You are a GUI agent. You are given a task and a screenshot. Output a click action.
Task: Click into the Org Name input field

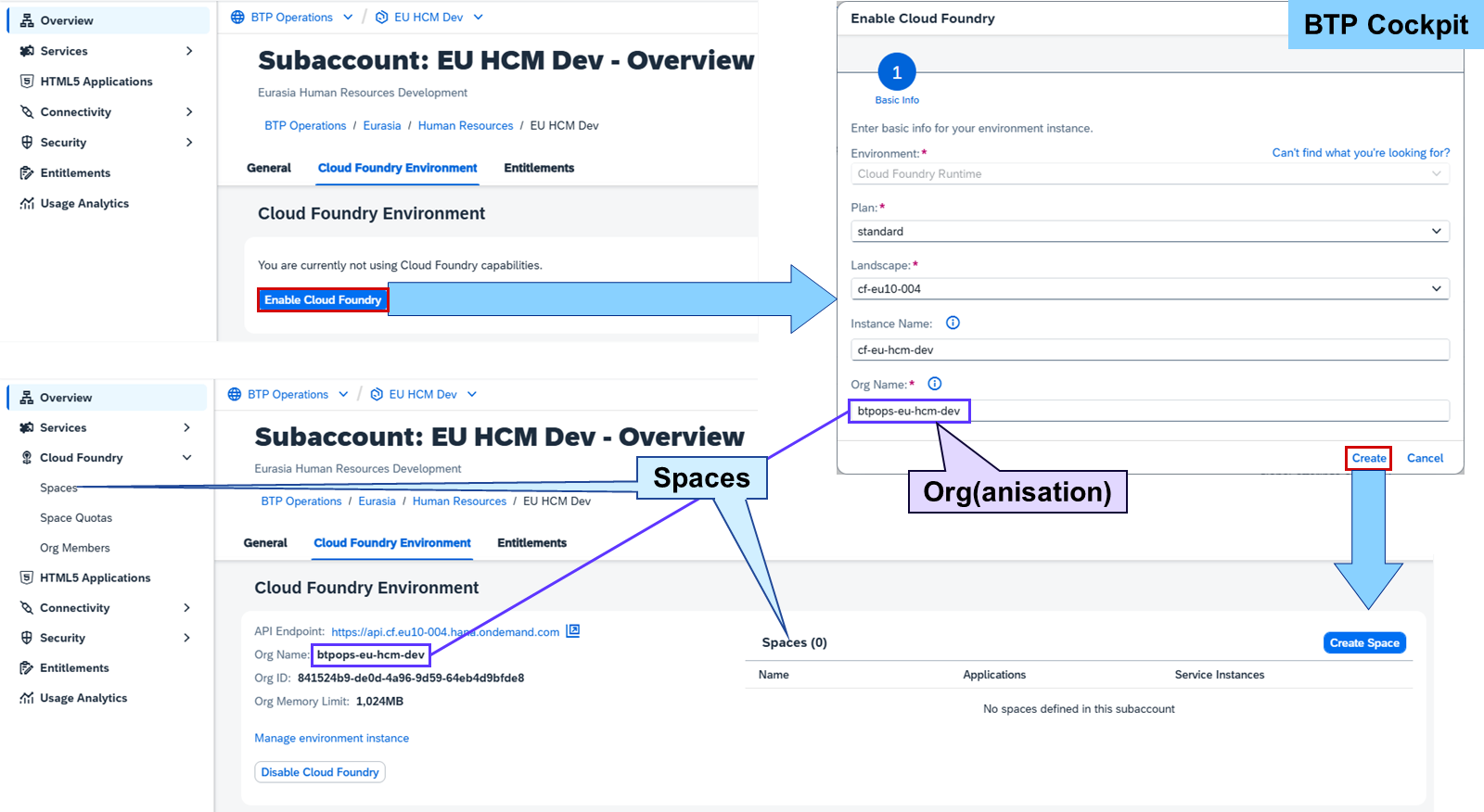pyautogui.click(x=1150, y=411)
